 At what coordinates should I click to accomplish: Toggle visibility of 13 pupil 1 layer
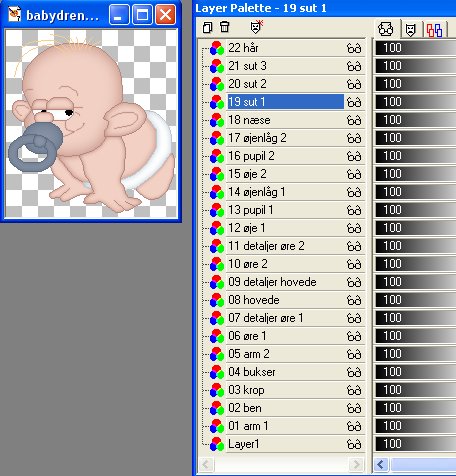point(354,210)
